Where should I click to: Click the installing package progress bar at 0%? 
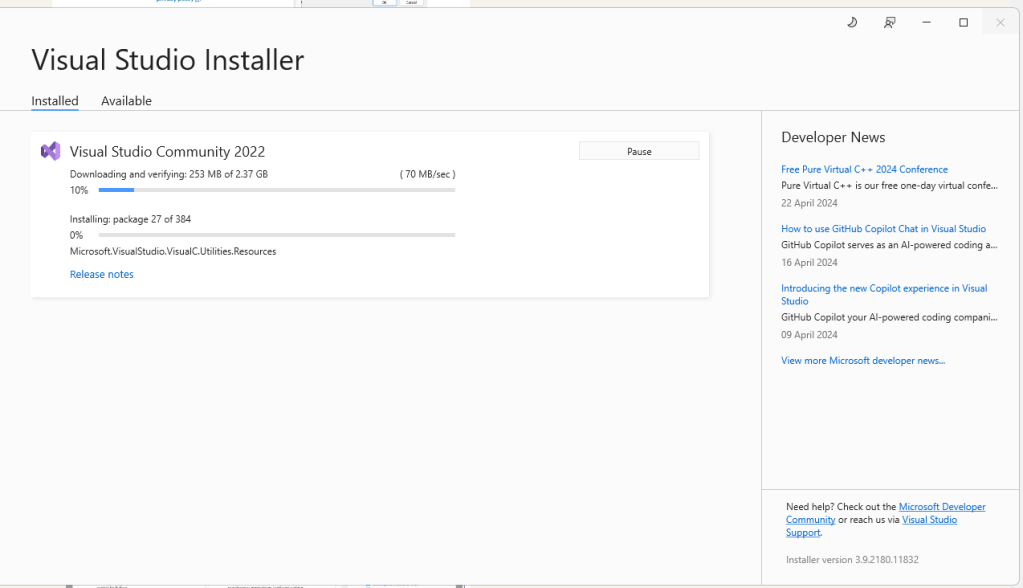pos(277,235)
